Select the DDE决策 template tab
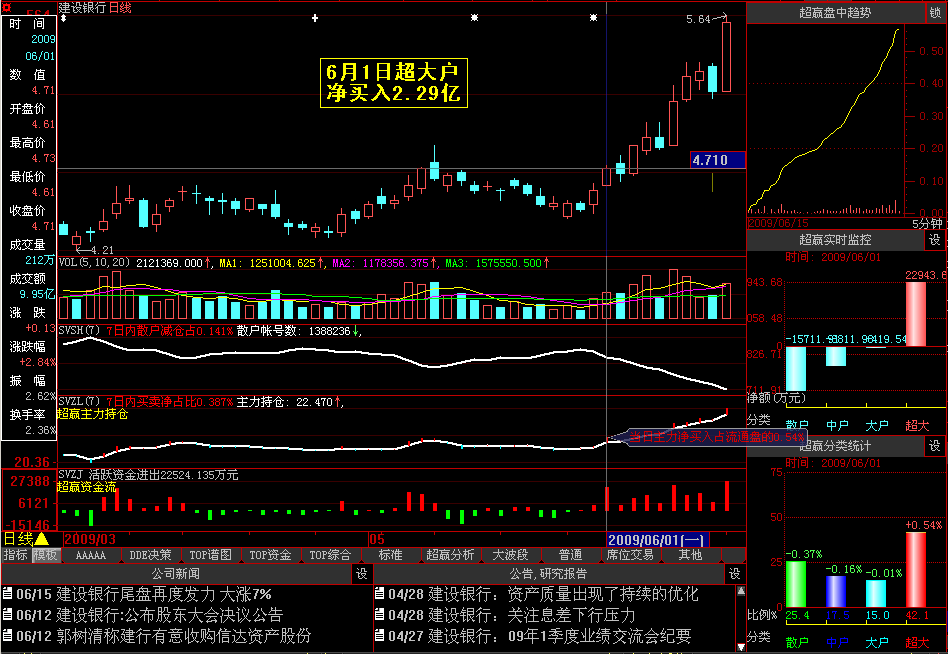This screenshot has width=948, height=654. pos(151,555)
